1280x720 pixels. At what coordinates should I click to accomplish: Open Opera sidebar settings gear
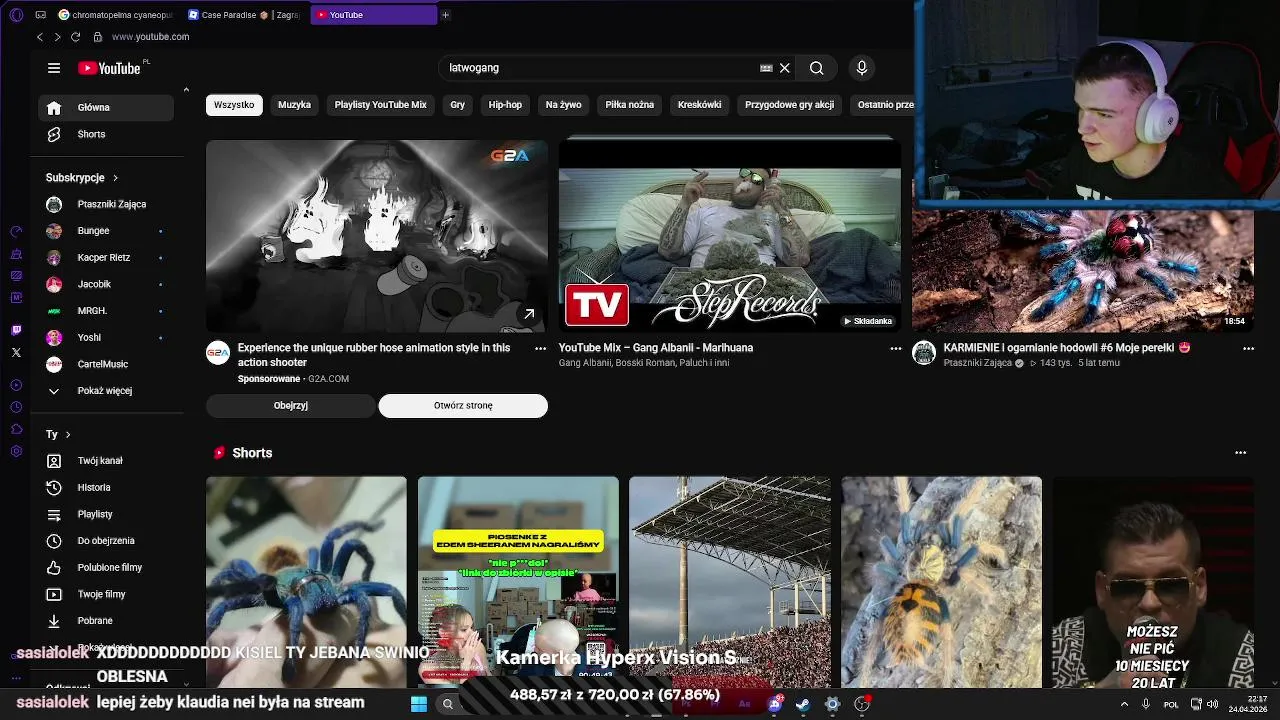(16, 451)
